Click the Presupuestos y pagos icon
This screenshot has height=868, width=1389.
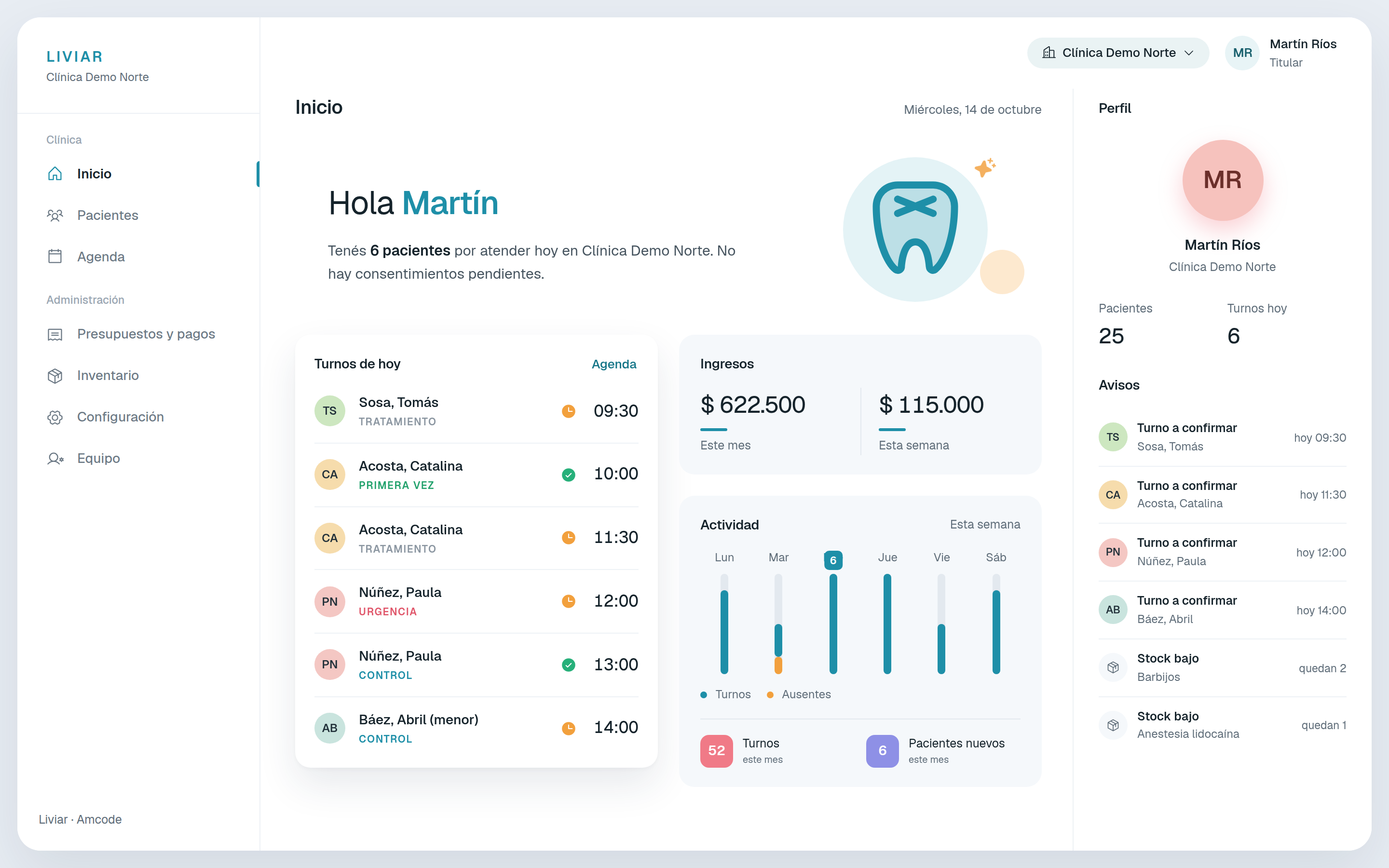pos(55,334)
